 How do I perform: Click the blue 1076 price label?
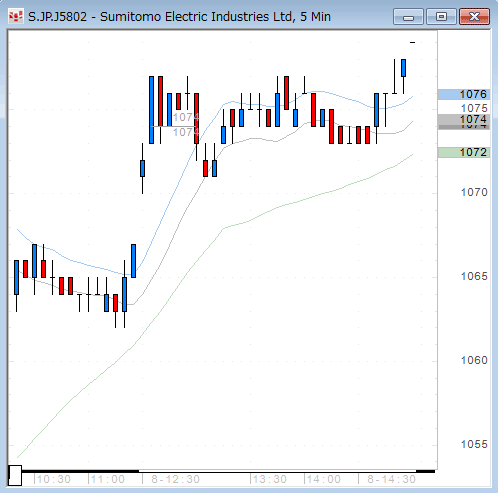(x=464, y=94)
